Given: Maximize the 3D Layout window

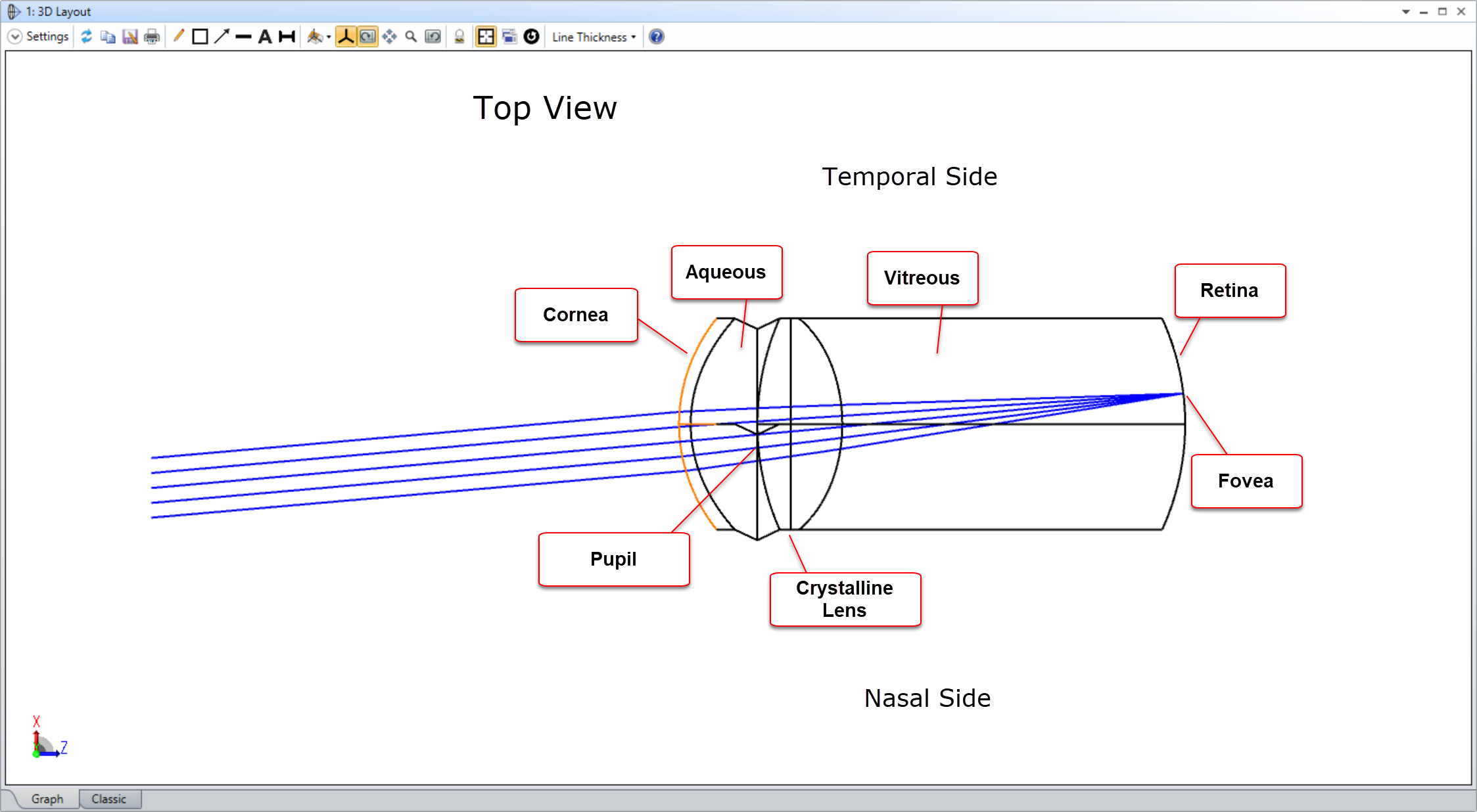Looking at the screenshot, I should click(1442, 12).
